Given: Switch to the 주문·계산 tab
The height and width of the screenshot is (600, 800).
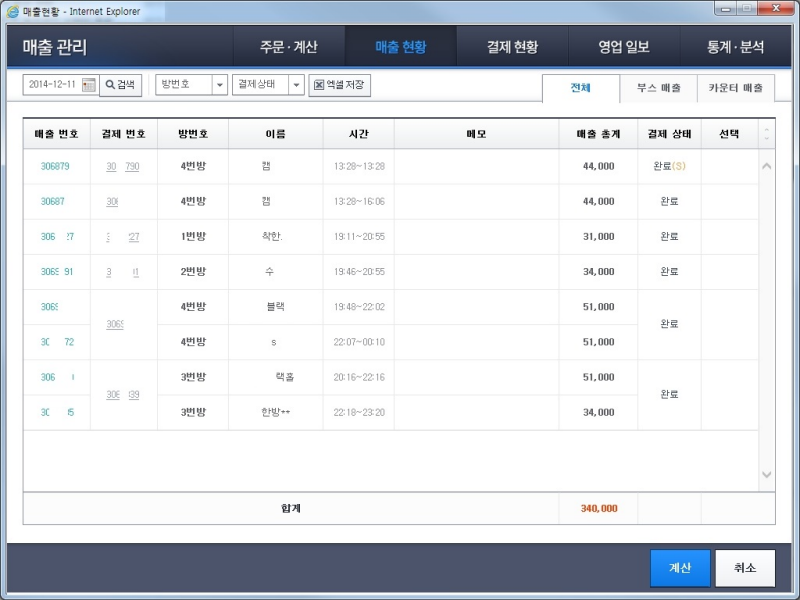Looking at the screenshot, I should tap(290, 46).
